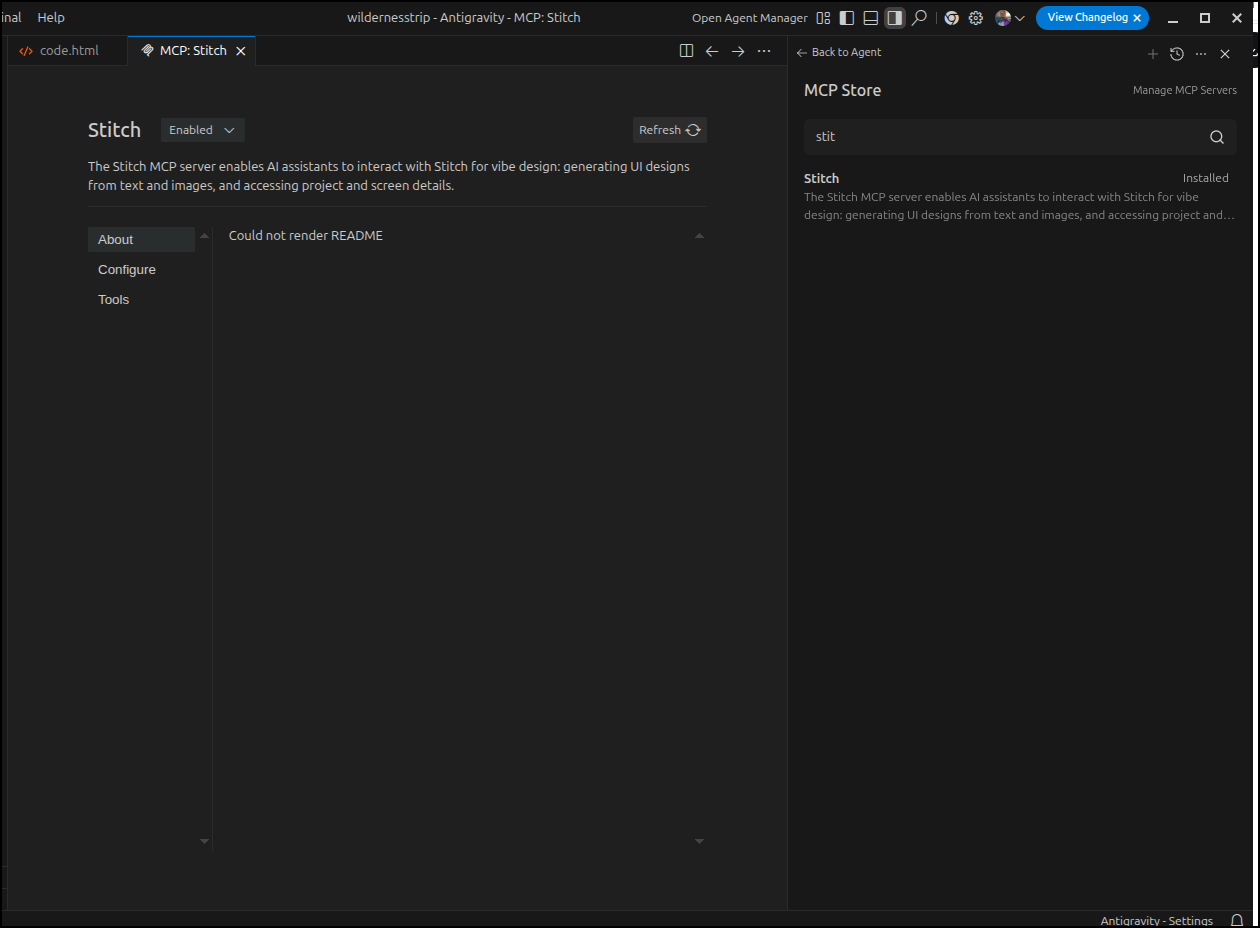This screenshot has height=928, width=1260.
Task: Select the Configure section
Action: point(127,270)
